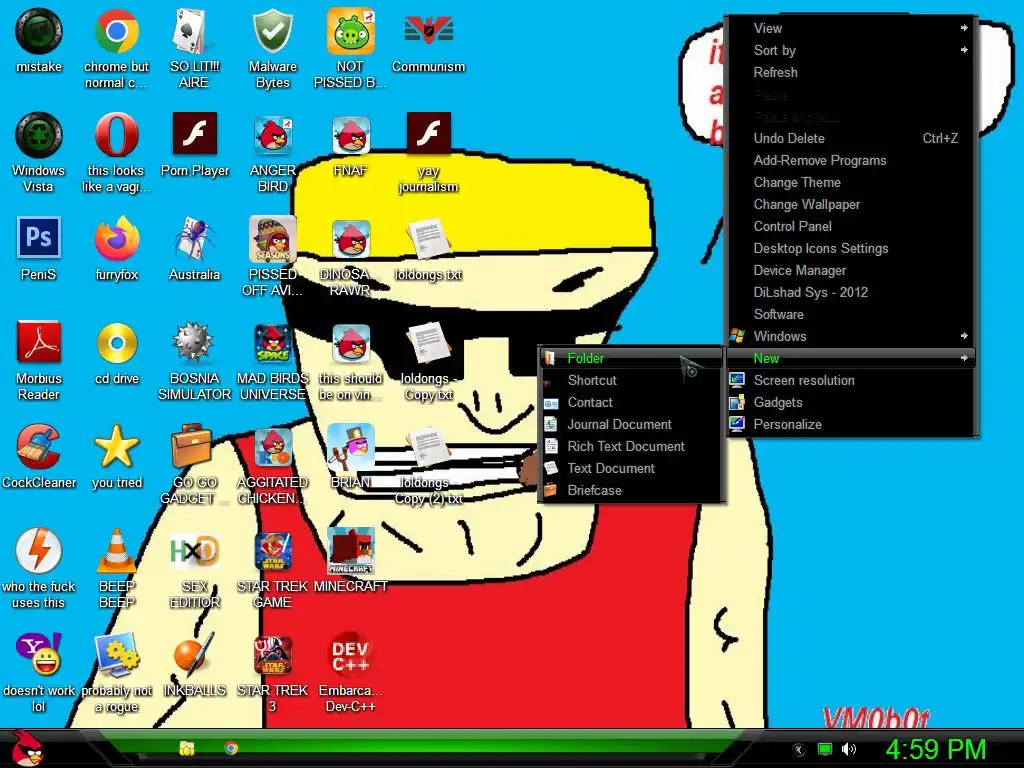Open the 'BOSNIA SIMULATOR' minesweeper icon
The width and height of the screenshot is (1024, 768).
[194, 342]
